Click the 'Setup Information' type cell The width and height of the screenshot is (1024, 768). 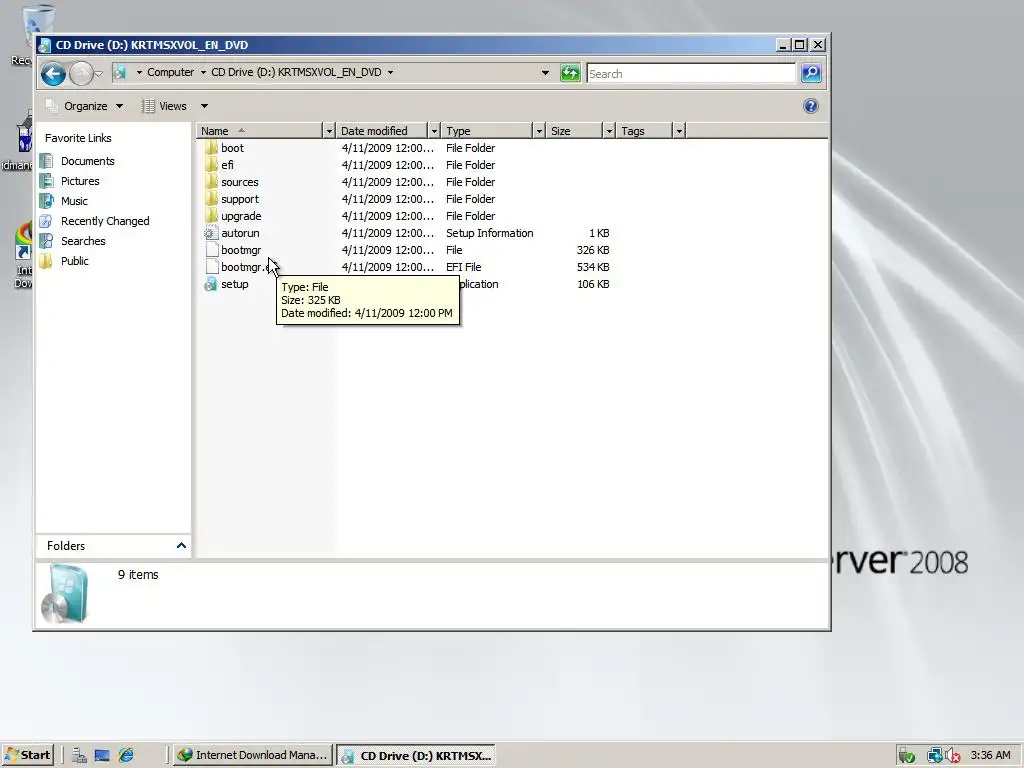(489, 232)
